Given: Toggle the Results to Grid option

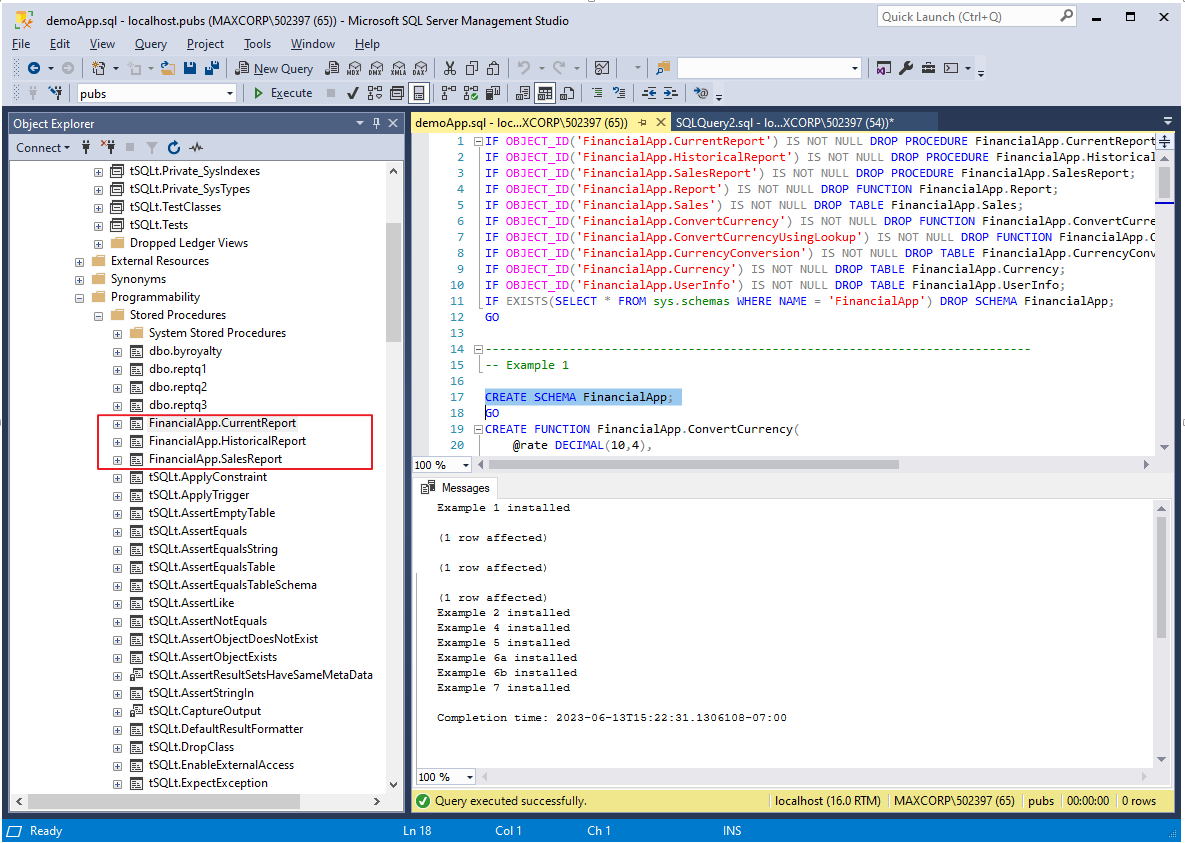Looking at the screenshot, I should tap(545, 93).
